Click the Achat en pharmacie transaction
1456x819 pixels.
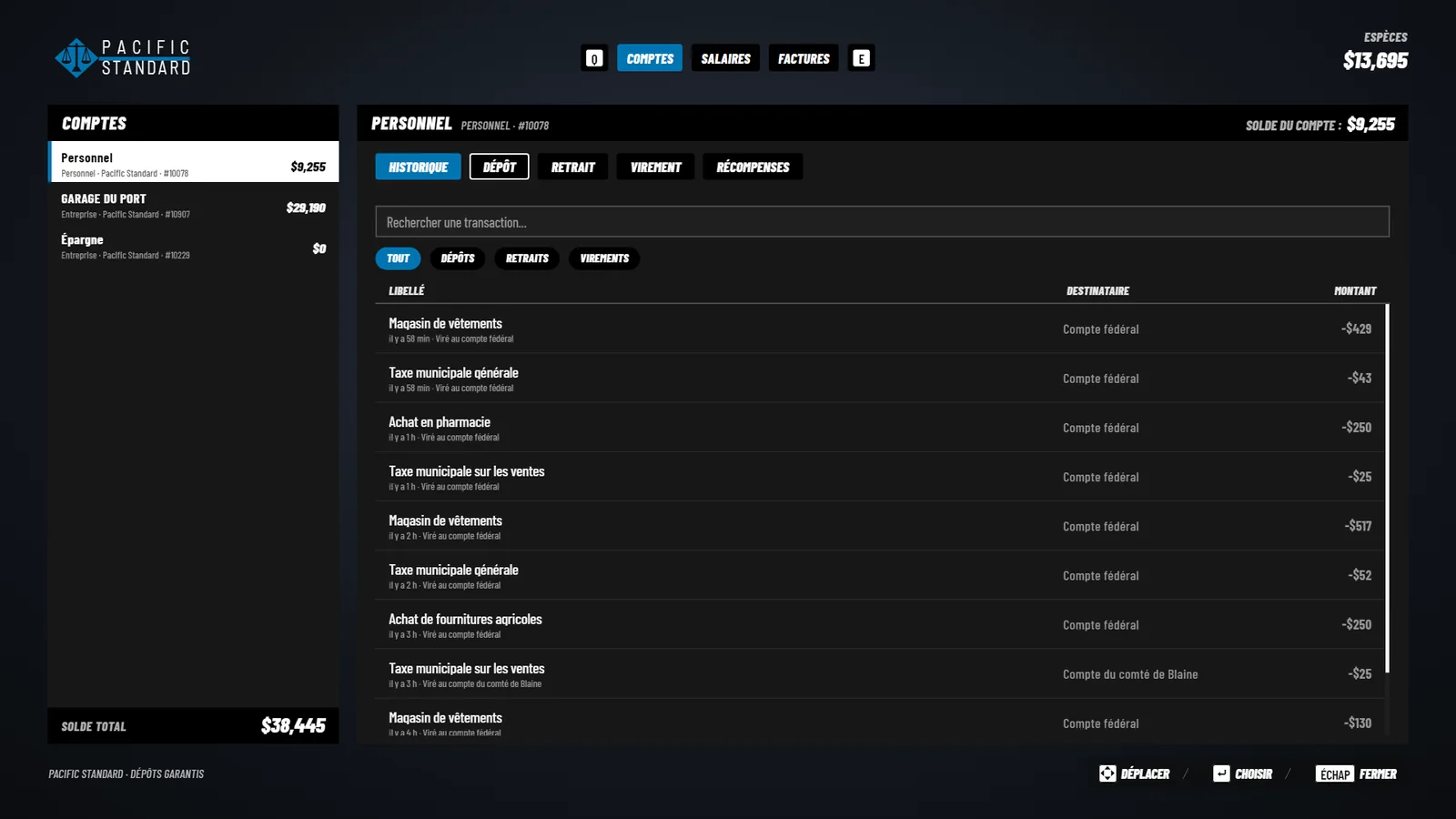tap(880, 428)
